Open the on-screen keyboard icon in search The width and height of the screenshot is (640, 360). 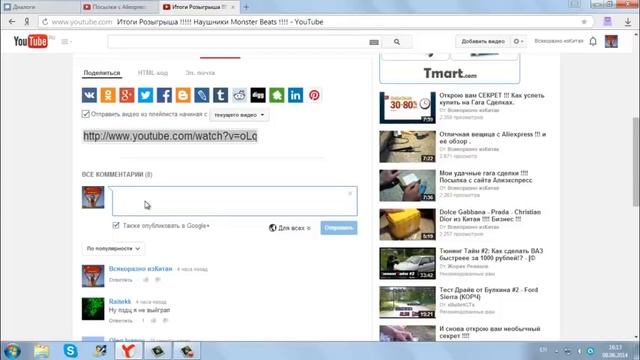click(x=374, y=42)
